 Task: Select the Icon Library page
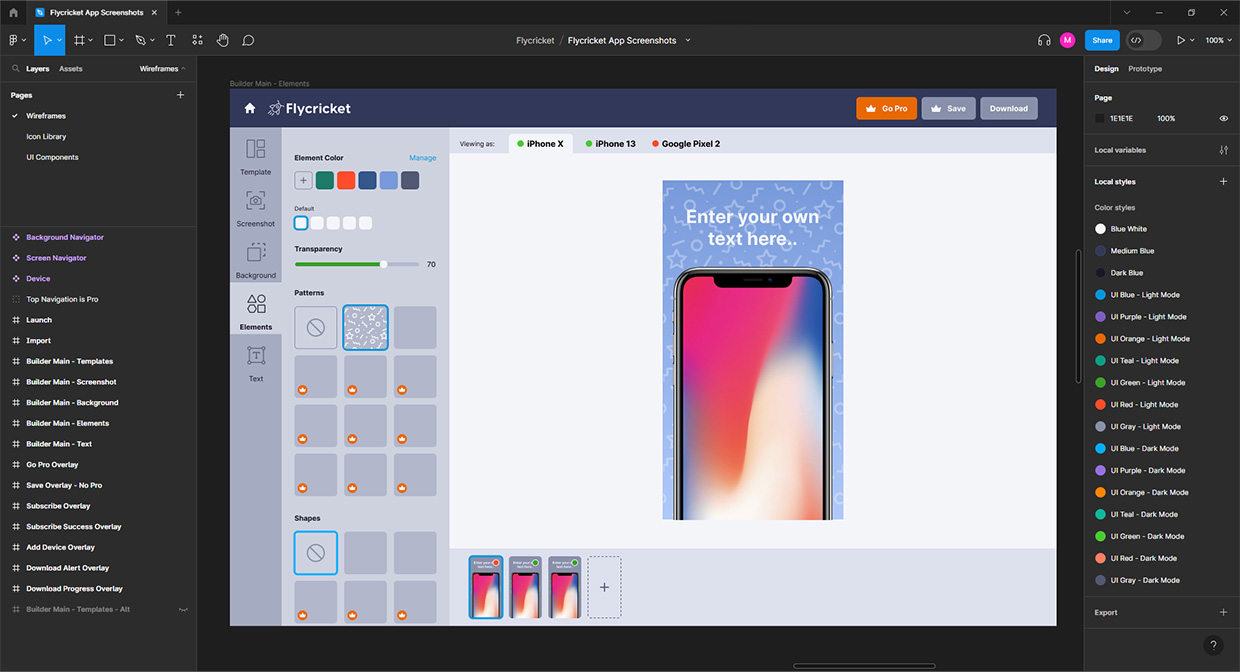tap(46, 136)
